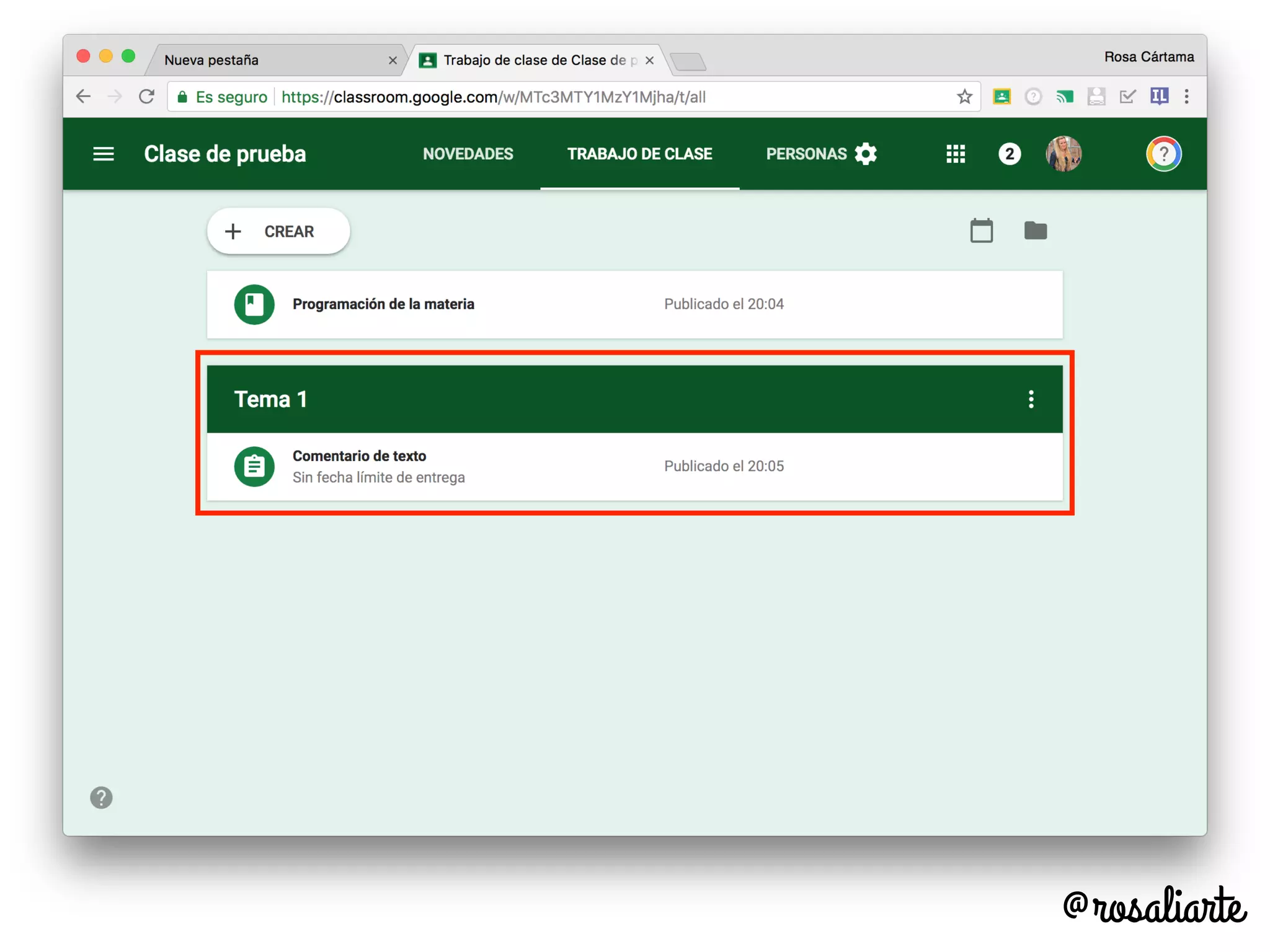Expand the Crear creation menu
Viewport: 1270px width, 952px height.
tap(278, 231)
